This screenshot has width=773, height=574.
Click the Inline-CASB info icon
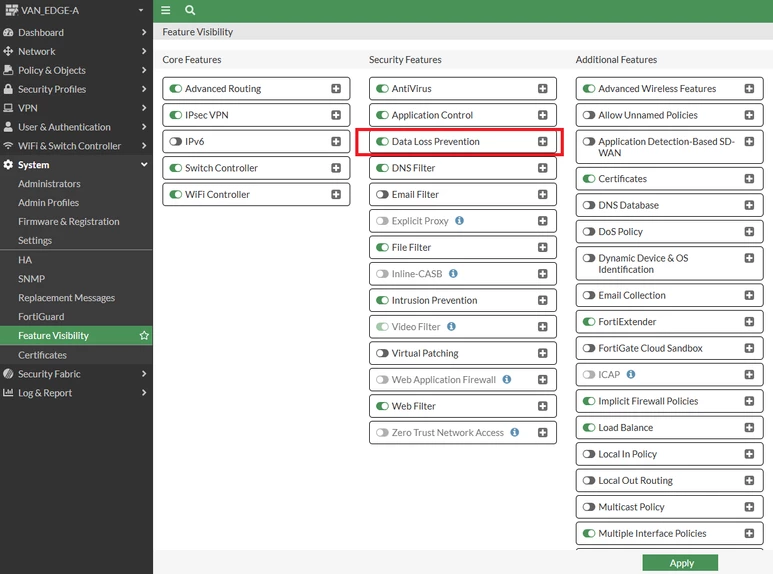tap(453, 273)
